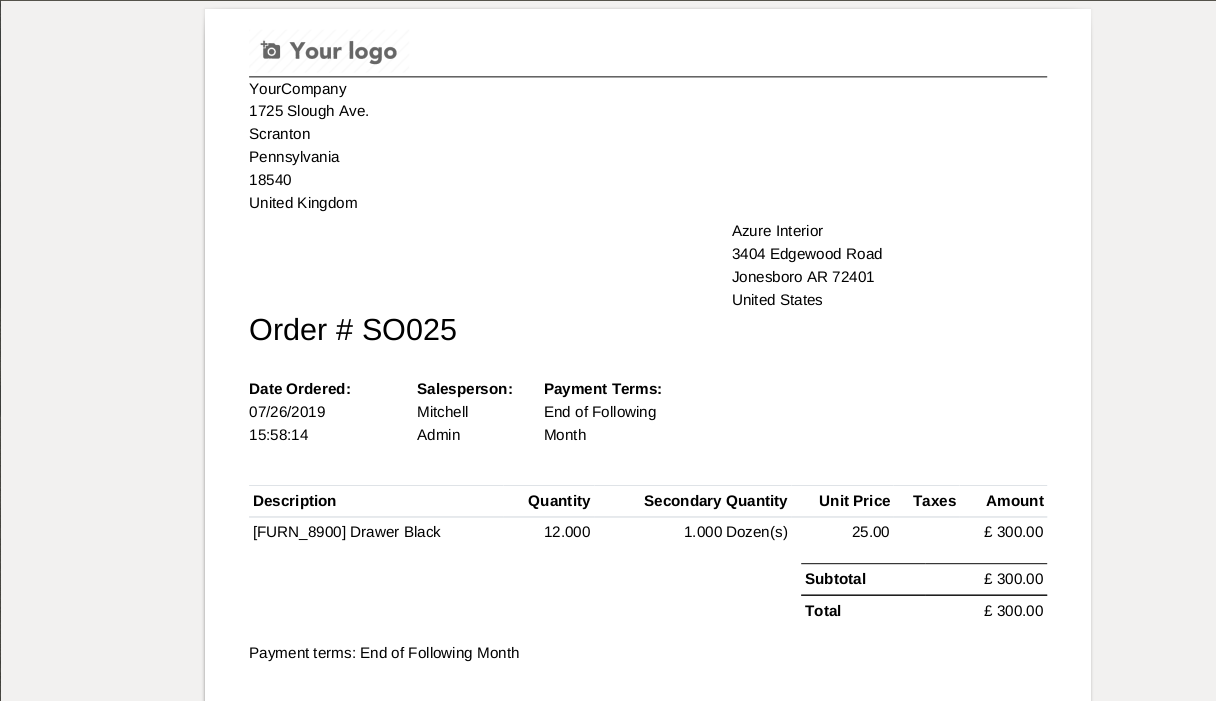Click the Amount column header
The height and width of the screenshot is (701, 1216).
coord(1015,501)
